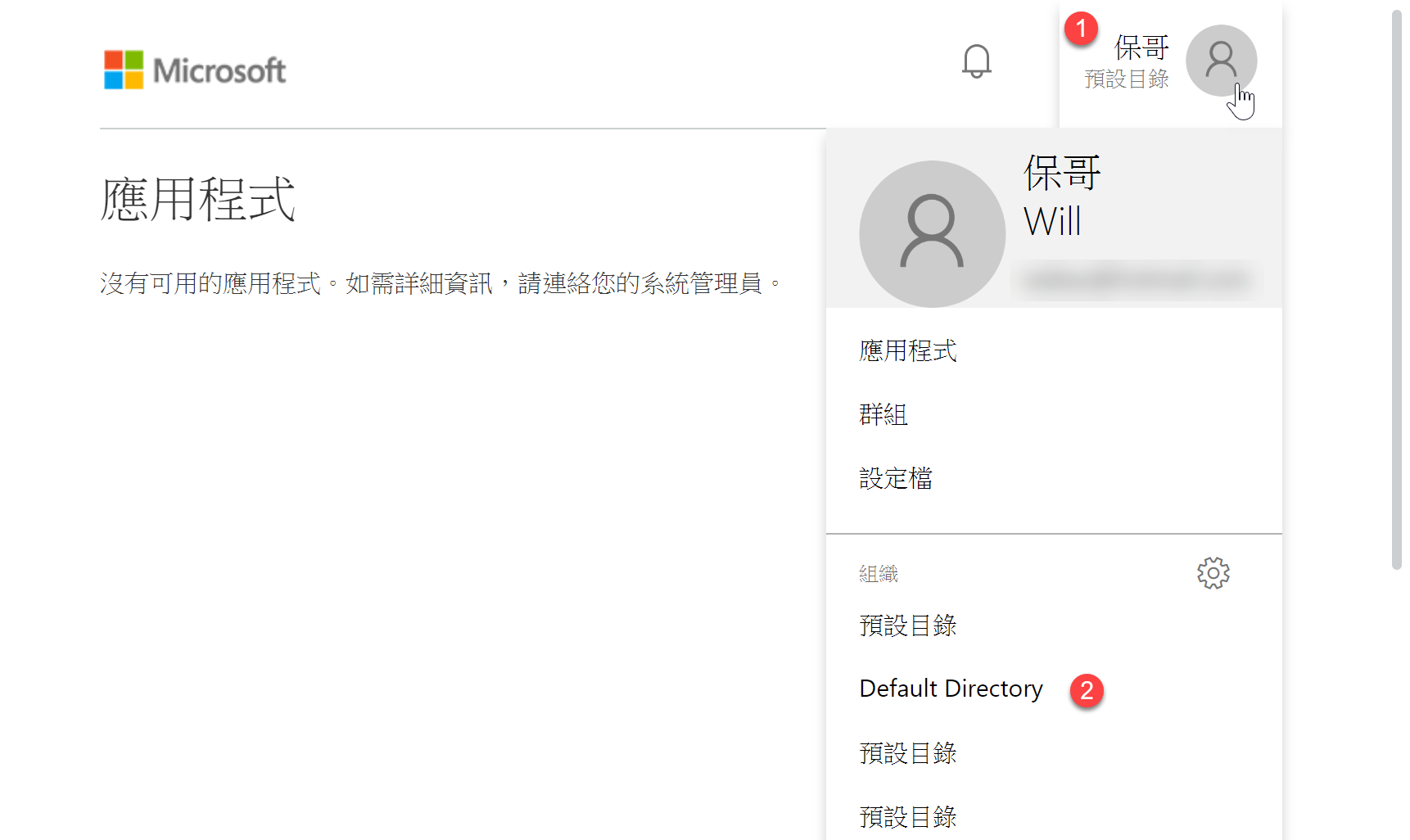Image resolution: width=1410 pixels, height=840 pixels.
Task: Click the page vertical scrollbar
Action: point(1397,290)
